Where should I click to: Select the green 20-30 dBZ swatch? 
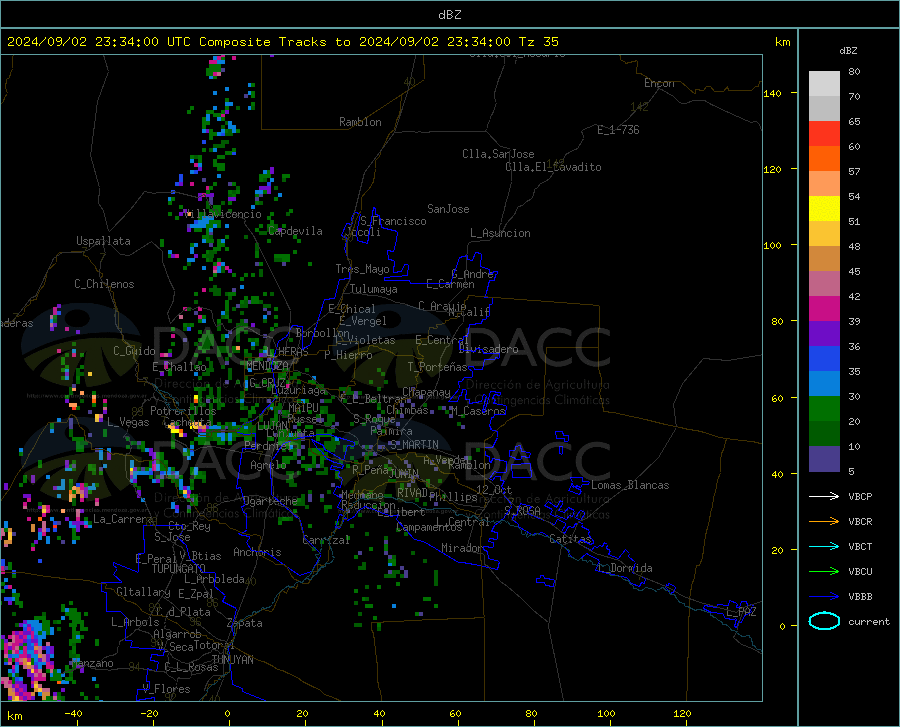point(824,409)
